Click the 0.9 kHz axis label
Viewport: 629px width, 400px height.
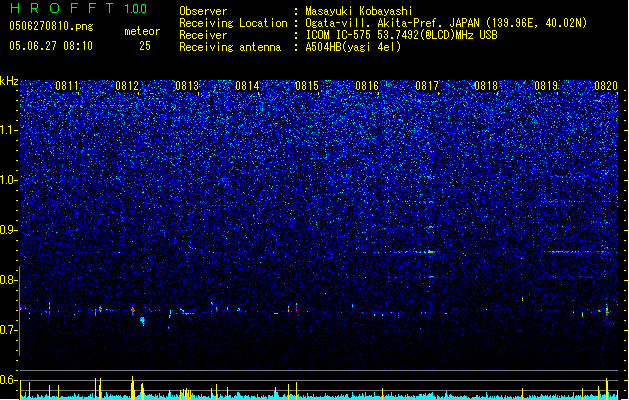tap(9, 230)
